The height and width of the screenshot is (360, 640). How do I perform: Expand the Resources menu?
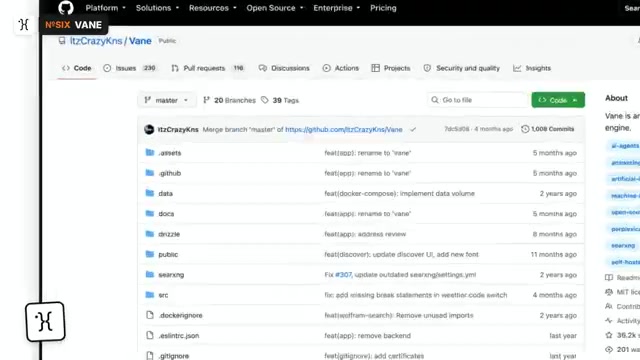coord(212,8)
